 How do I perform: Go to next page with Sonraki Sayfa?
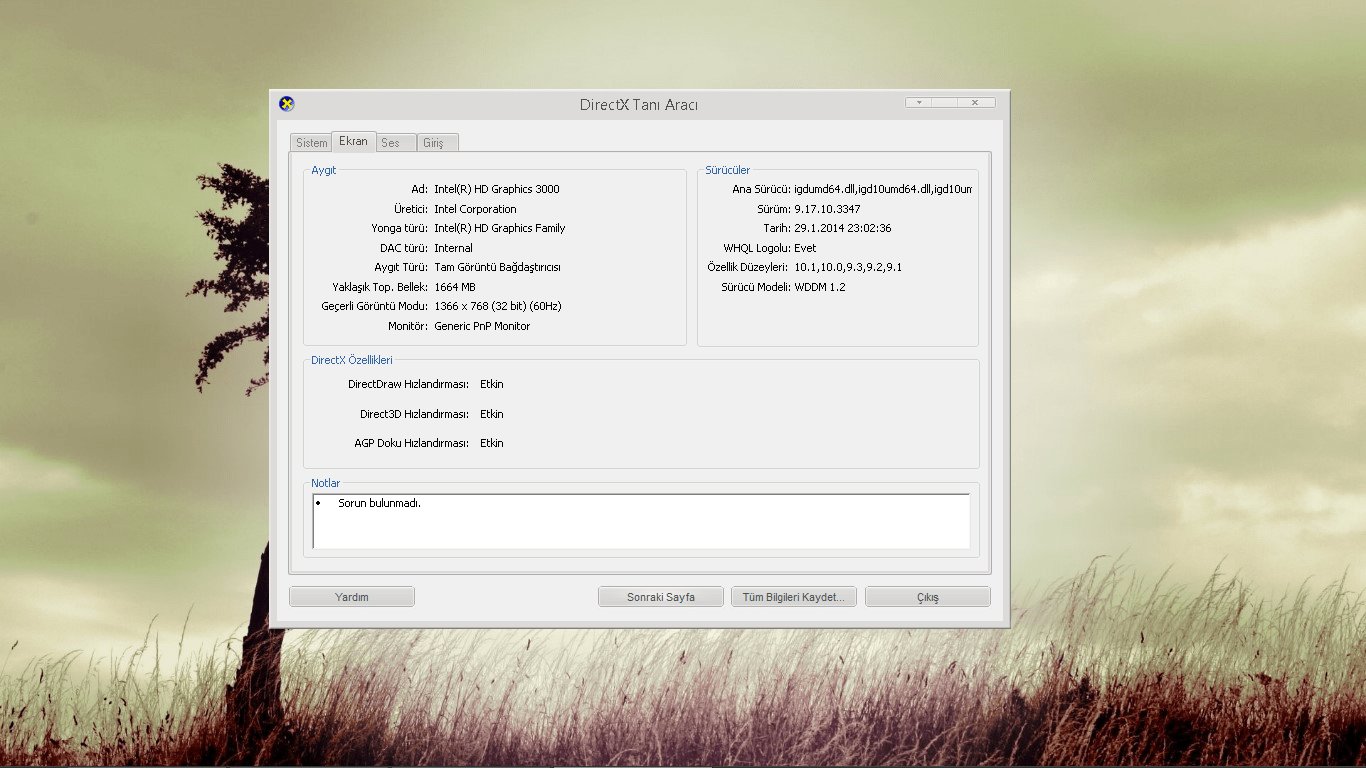[661, 597]
